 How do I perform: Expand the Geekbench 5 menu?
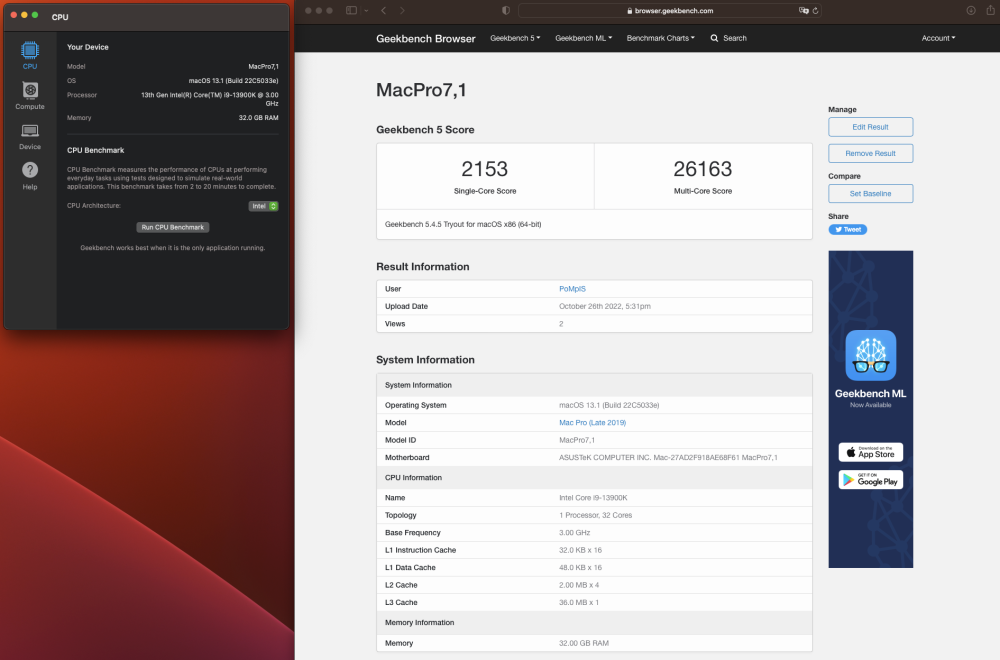click(x=515, y=38)
